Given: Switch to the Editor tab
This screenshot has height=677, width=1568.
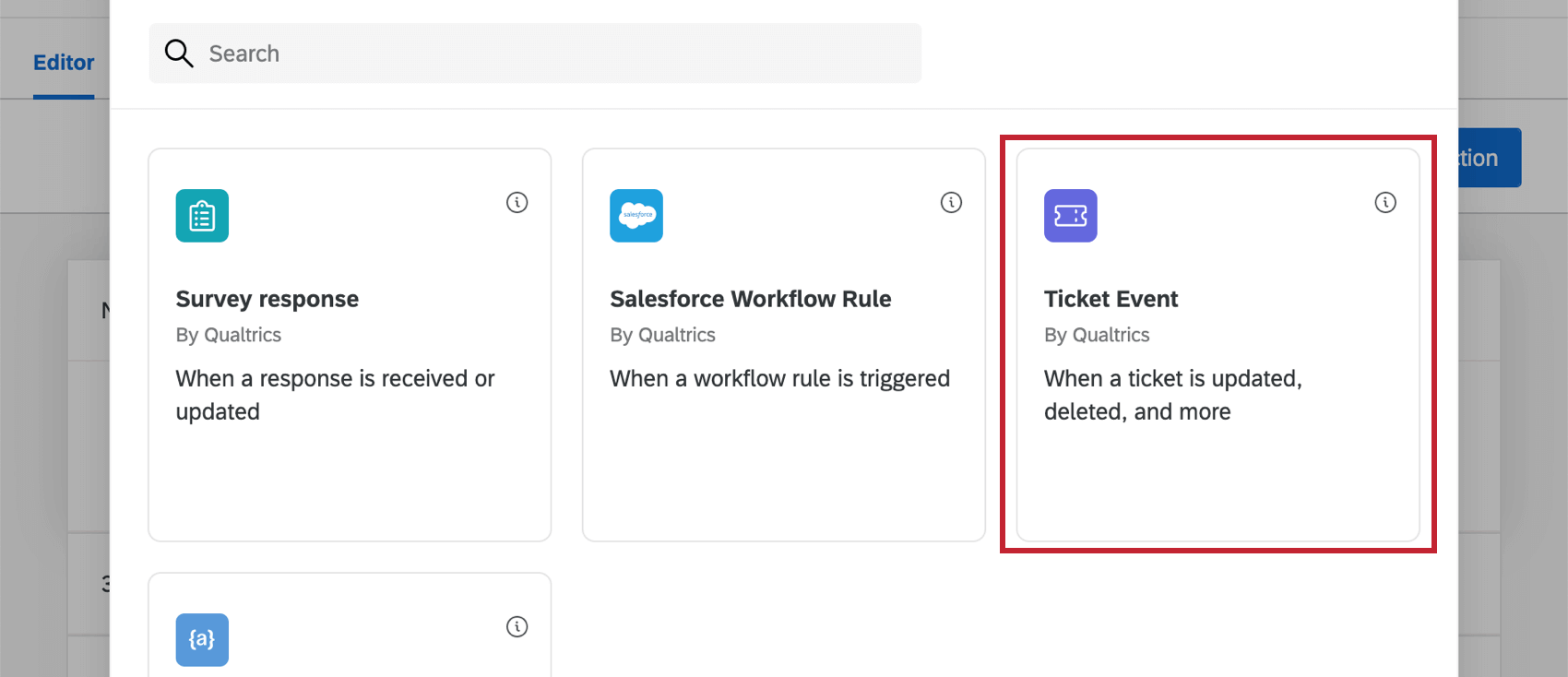Looking at the screenshot, I should point(64,63).
